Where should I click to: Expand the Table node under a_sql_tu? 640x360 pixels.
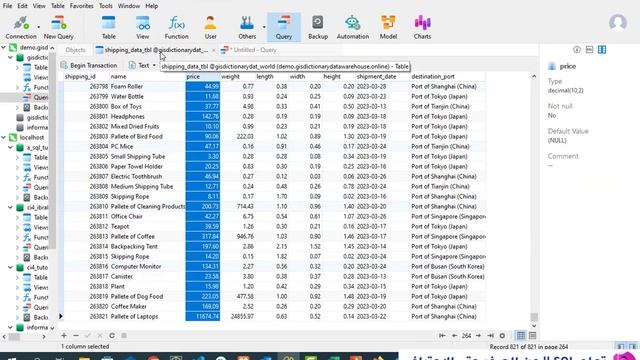point(18,157)
